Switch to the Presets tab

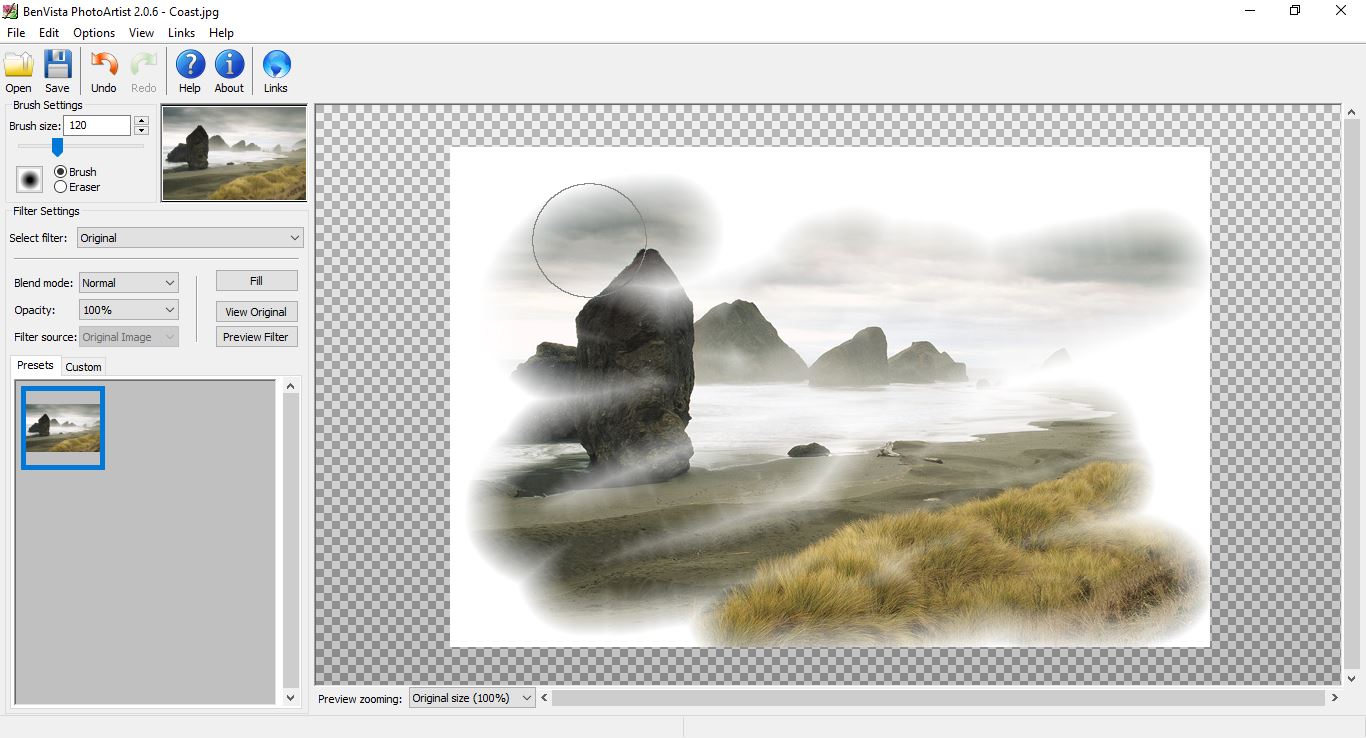[x=35, y=365]
